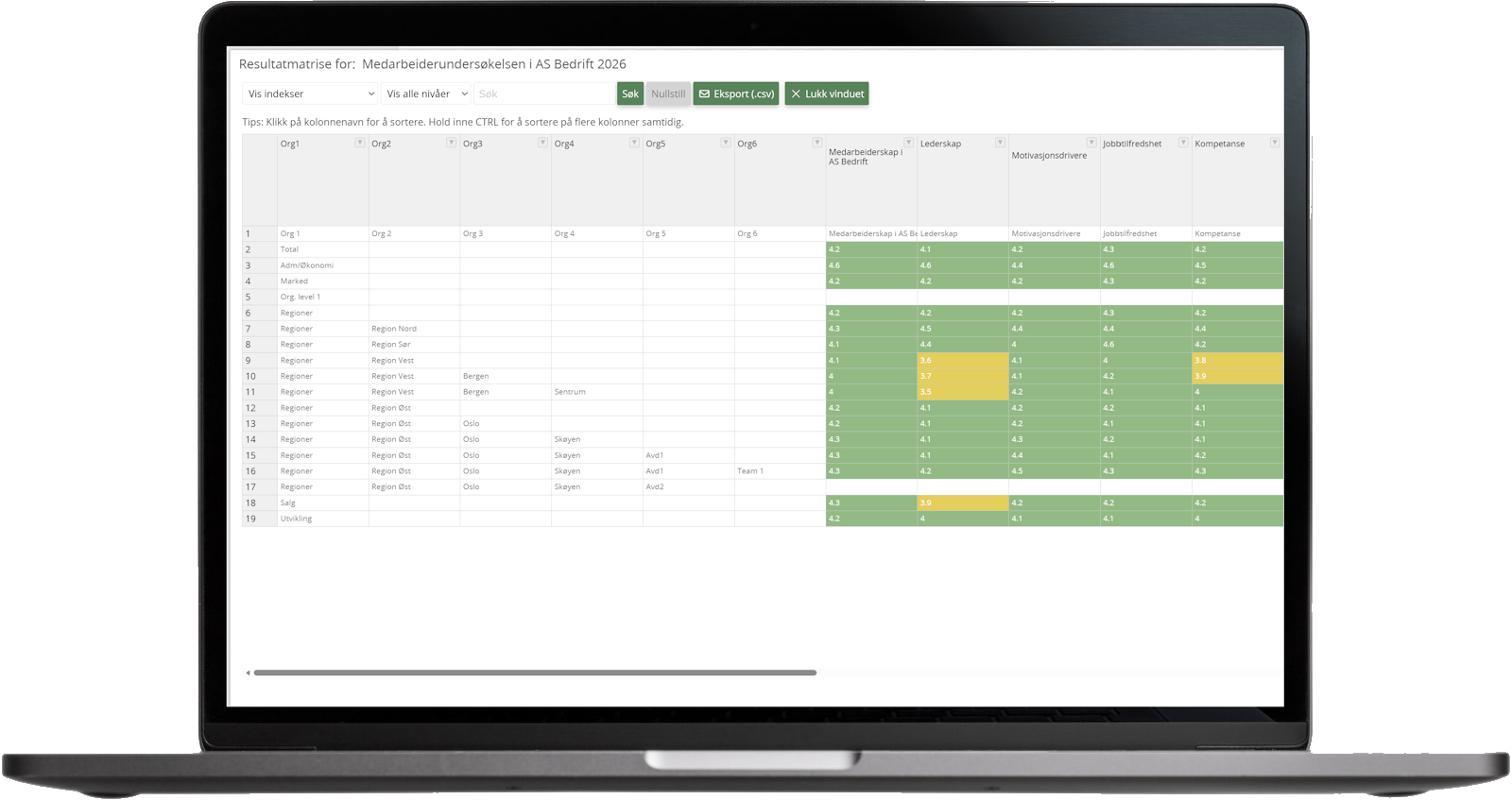Open filter icon for Medarbeiderskap i AS Bedrift
This screenshot has height=800, width=1512.
pyautogui.click(x=908, y=143)
